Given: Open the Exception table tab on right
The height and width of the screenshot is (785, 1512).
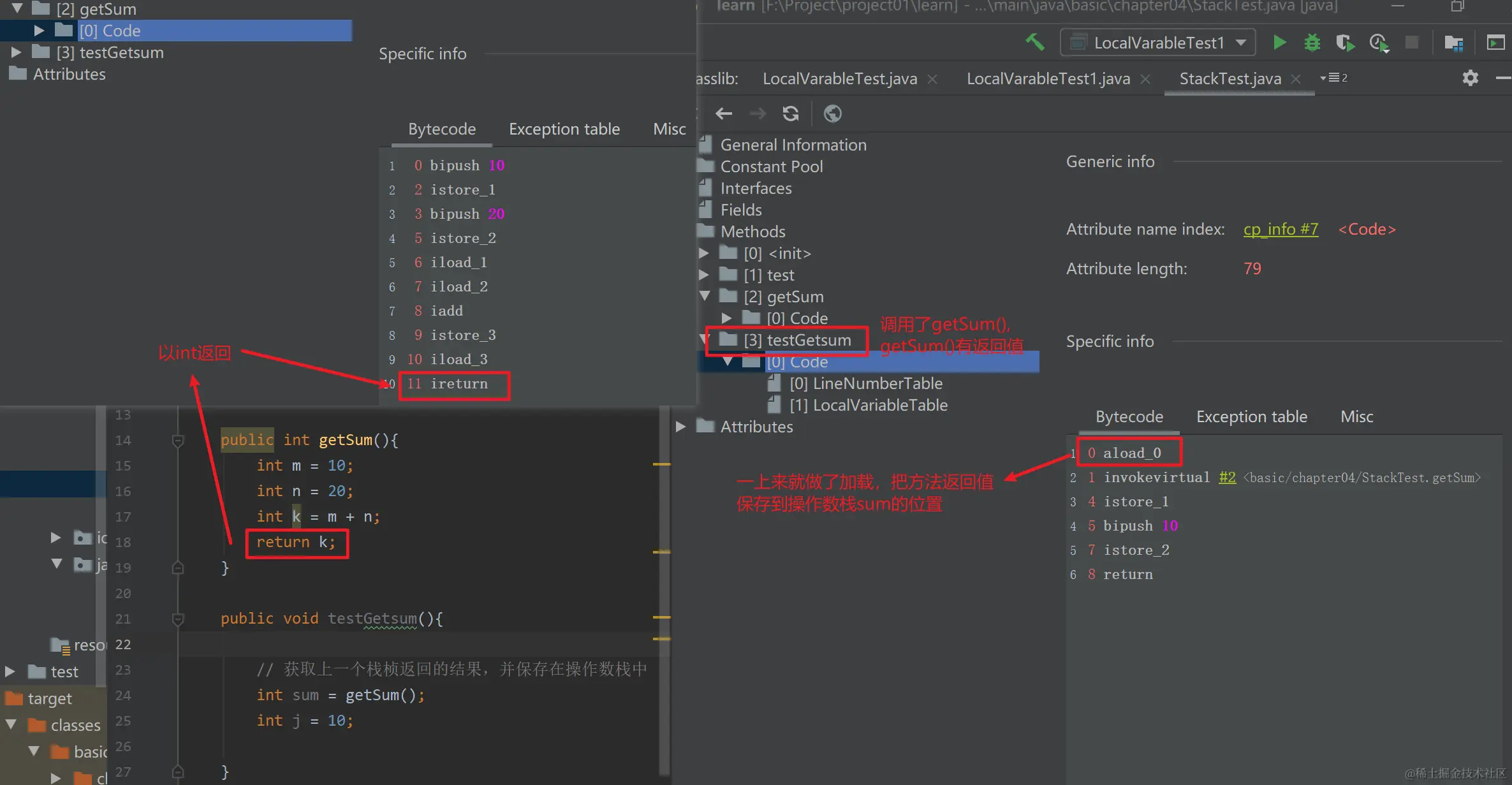Looking at the screenshot, I should pos(1251,416).
